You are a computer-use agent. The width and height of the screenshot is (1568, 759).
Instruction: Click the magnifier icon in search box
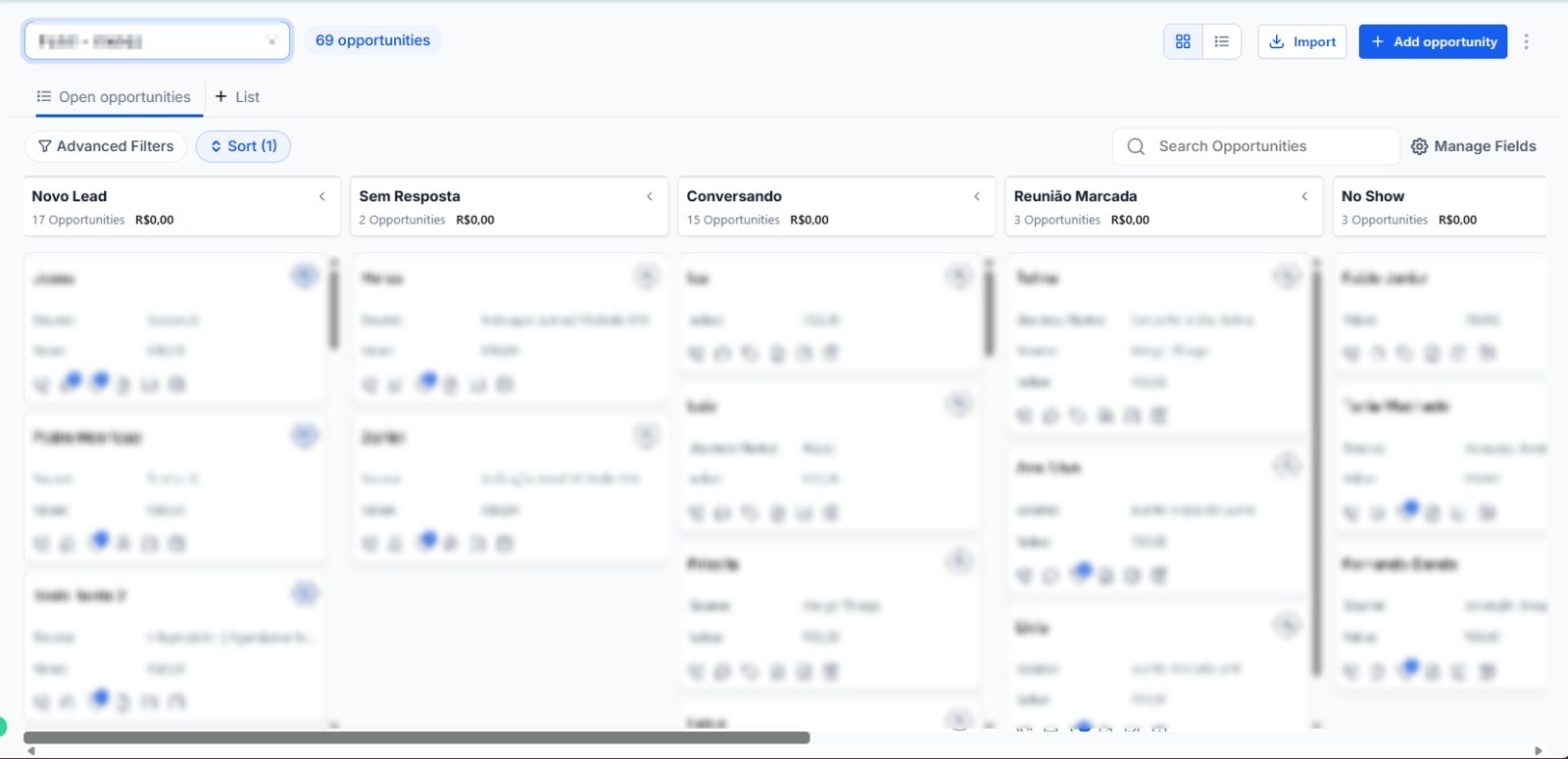point(1136,146)
